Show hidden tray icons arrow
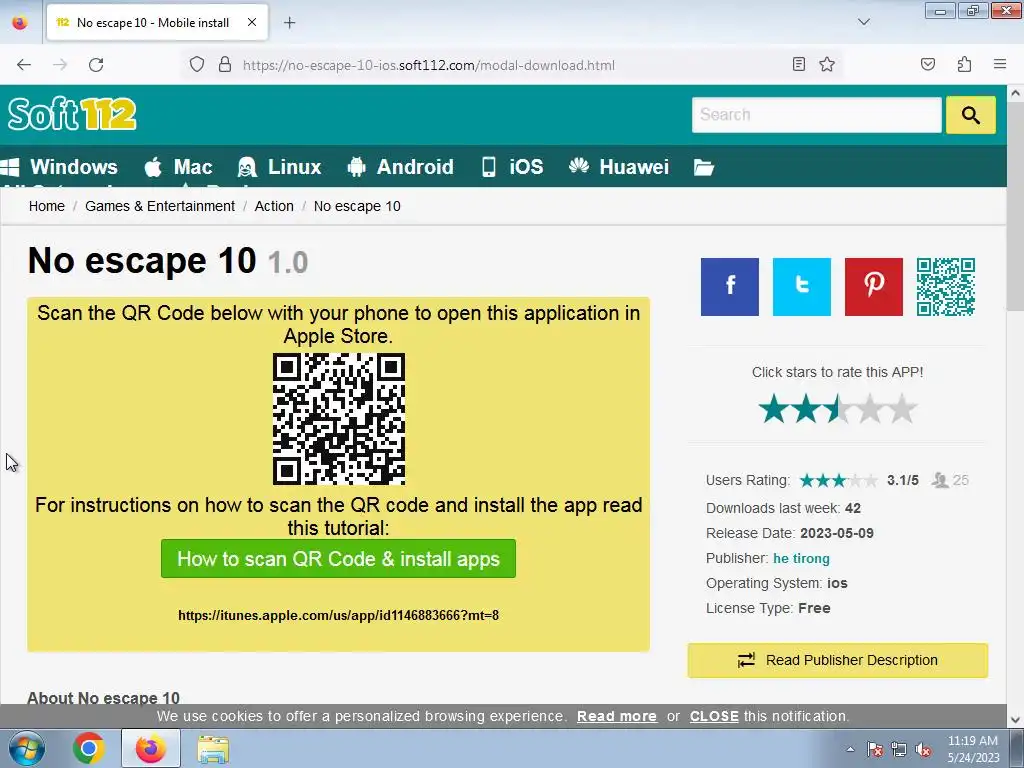 click(x=850, y=750)
